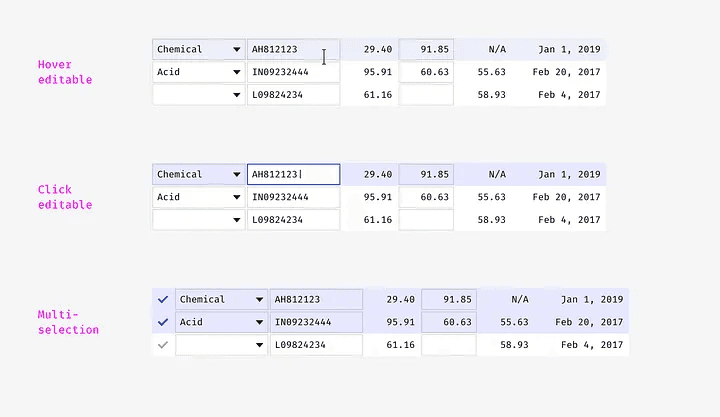Click the 'Click editable' section label

click(65, 197)
